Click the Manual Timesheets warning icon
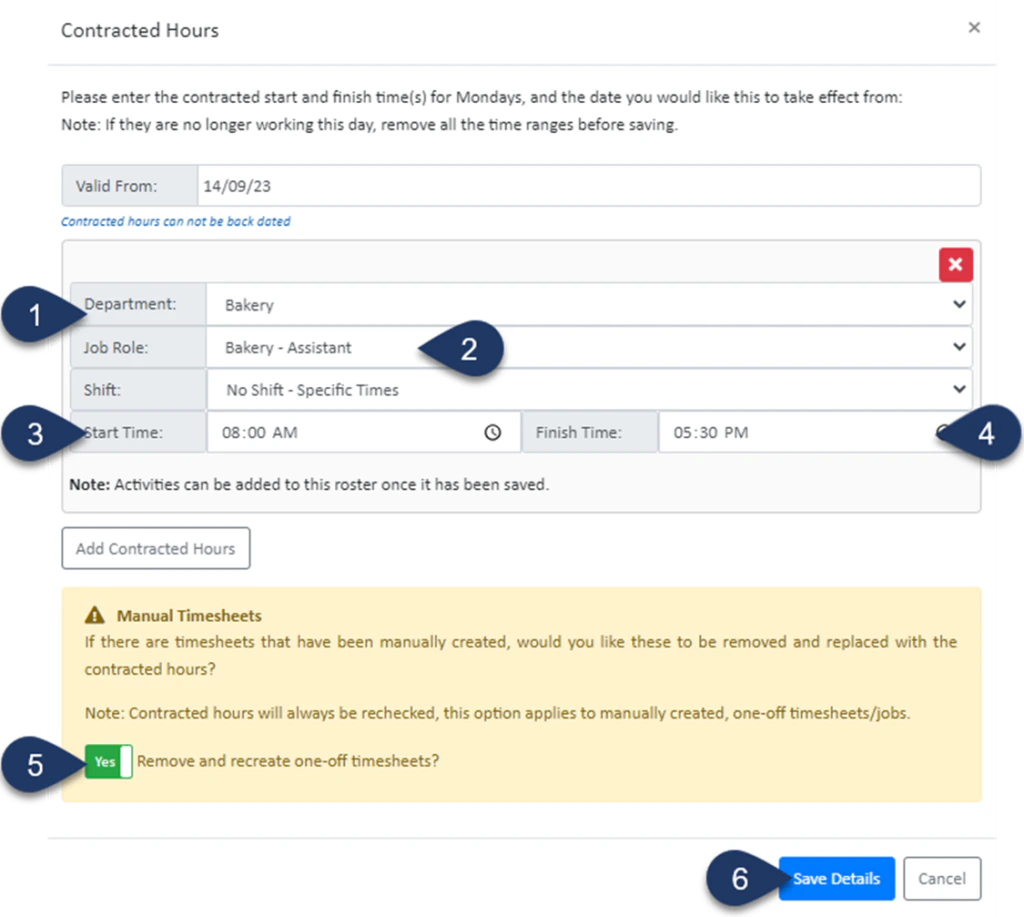The image size is (1024, 917). click(95, 615)
